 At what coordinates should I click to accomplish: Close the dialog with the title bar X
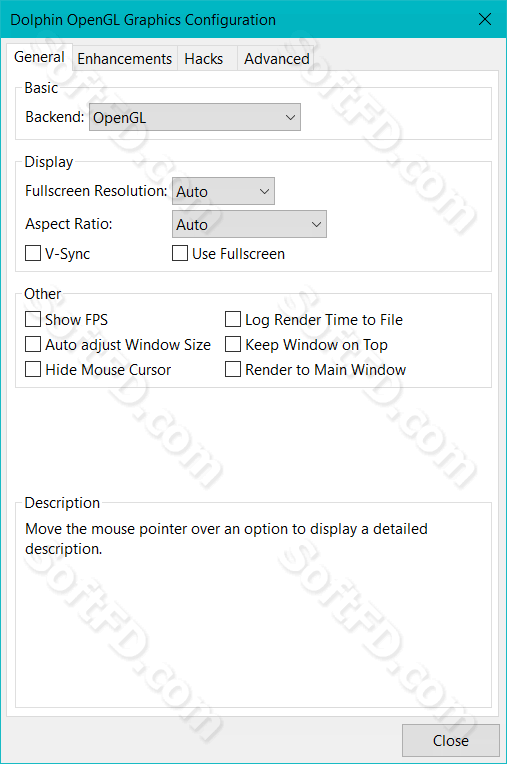tap(485, 19)
